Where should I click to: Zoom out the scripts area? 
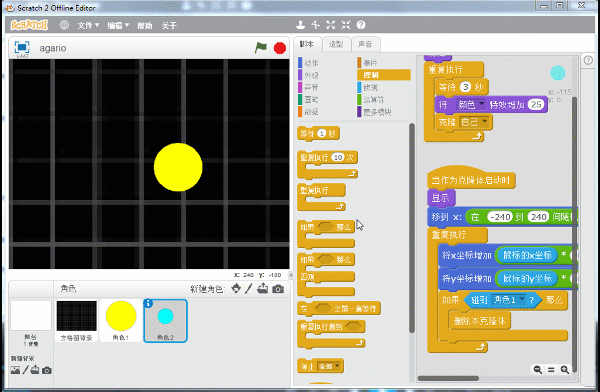[x=538, y=369]
